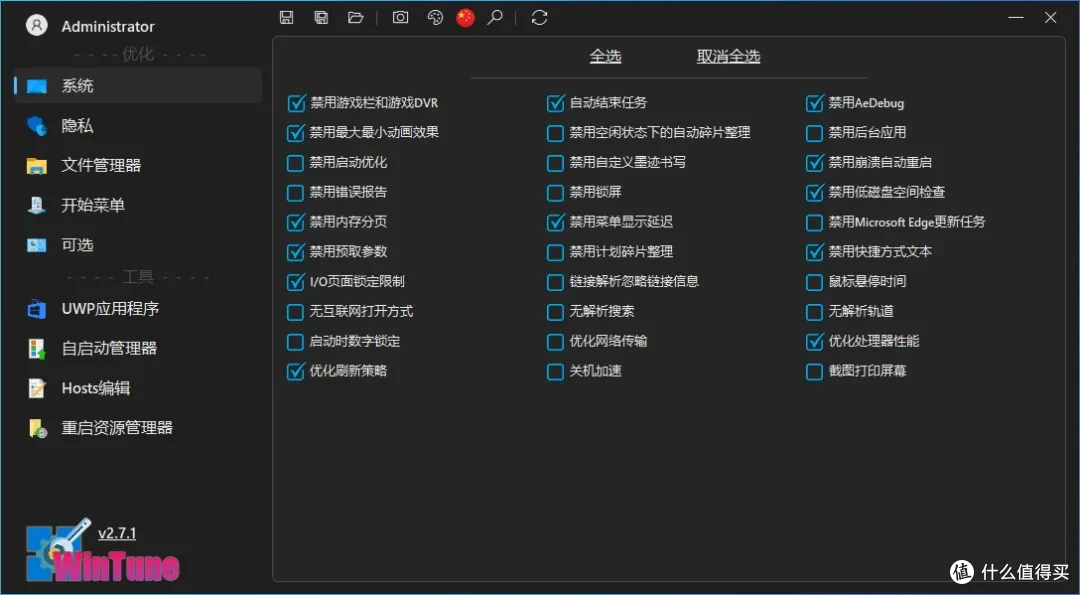Click the UWP应用程序 store icon
The height and width of the screenshot is (595, 1080).
(37, 309)
